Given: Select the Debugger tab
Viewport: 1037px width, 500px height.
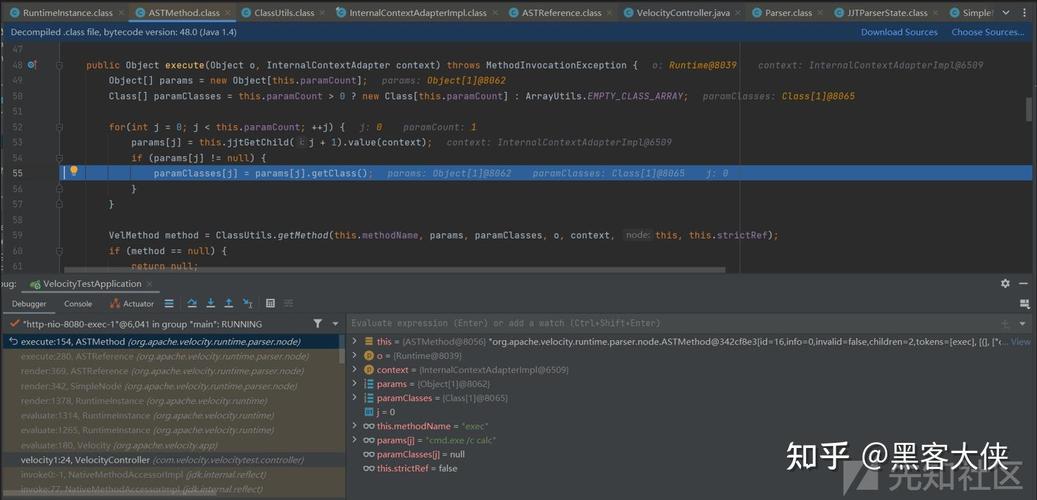Looking at the screenshot, I should (29, 304).
